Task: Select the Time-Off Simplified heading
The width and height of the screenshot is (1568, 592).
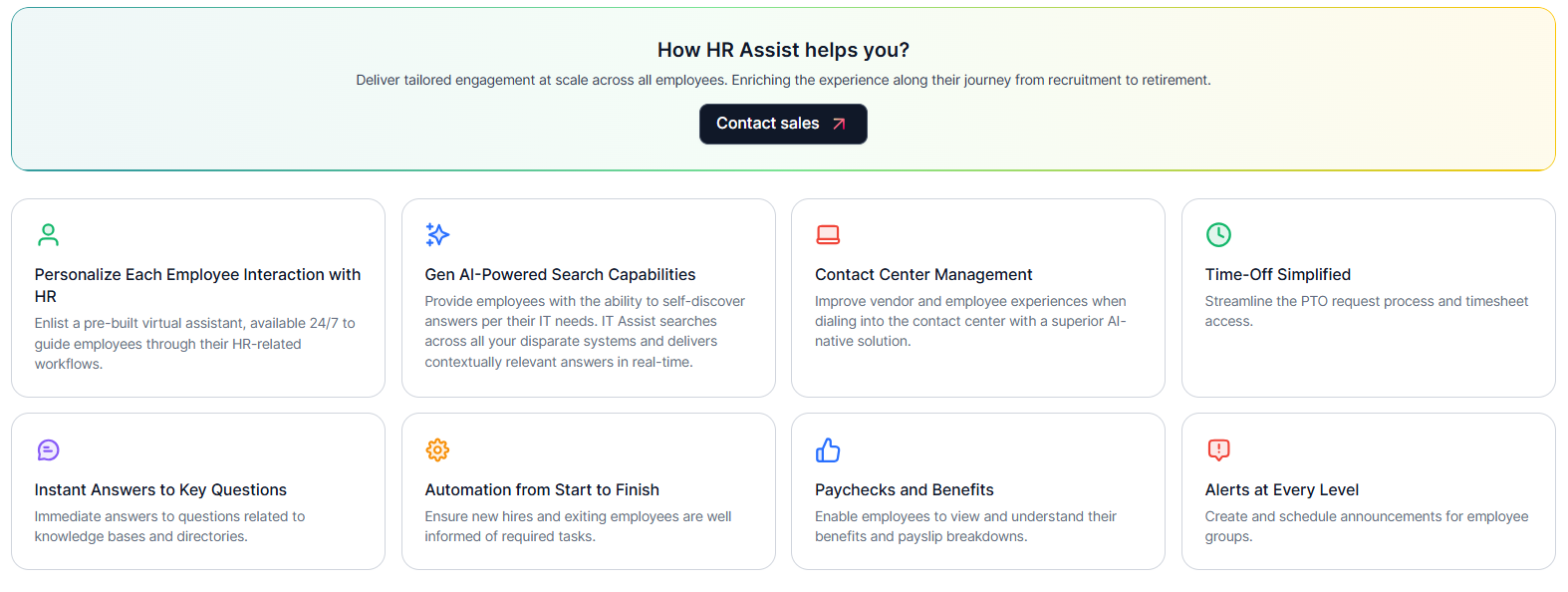Action: click(x=1278, y=274)
